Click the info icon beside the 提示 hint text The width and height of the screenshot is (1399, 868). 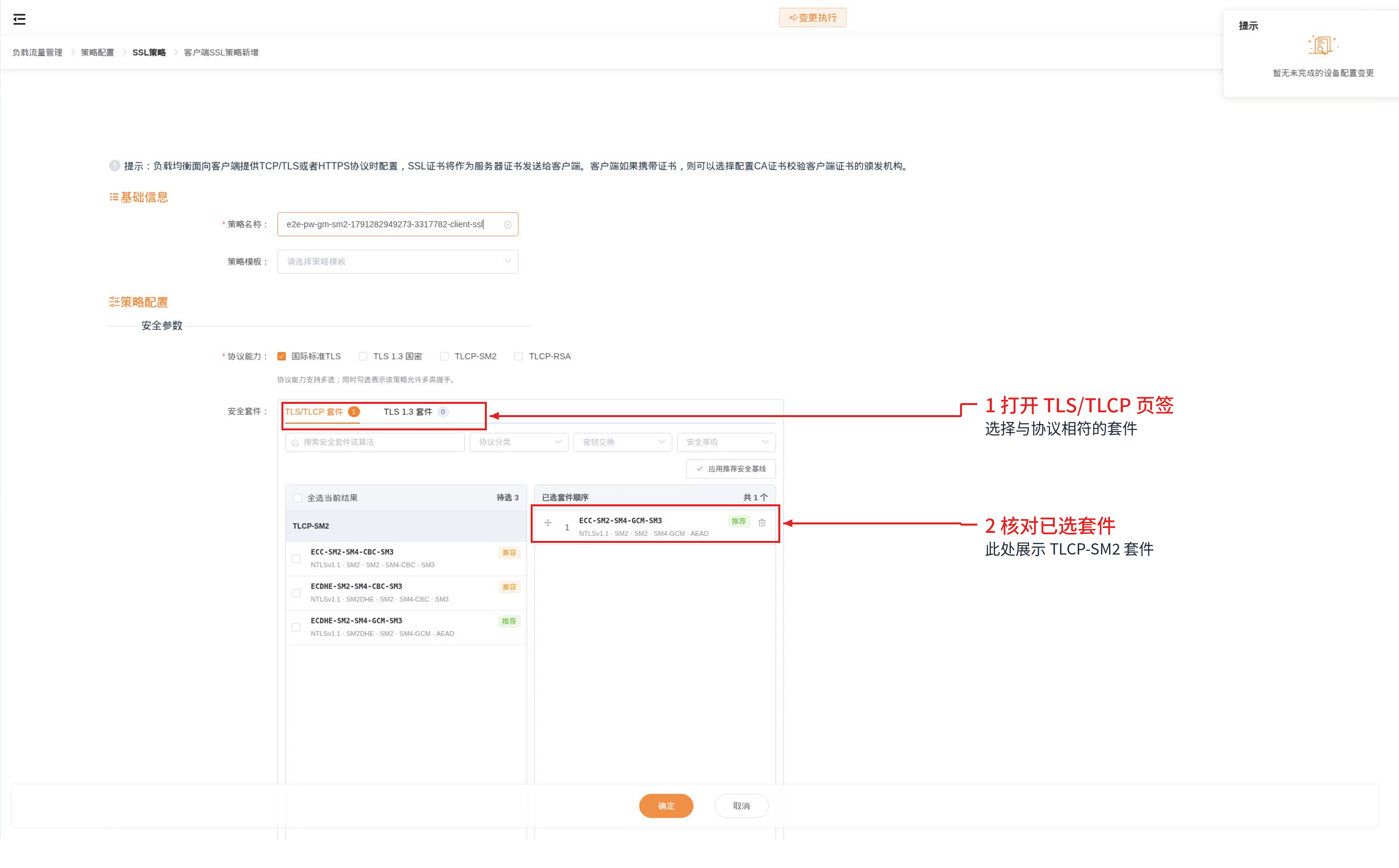(114, 166)
